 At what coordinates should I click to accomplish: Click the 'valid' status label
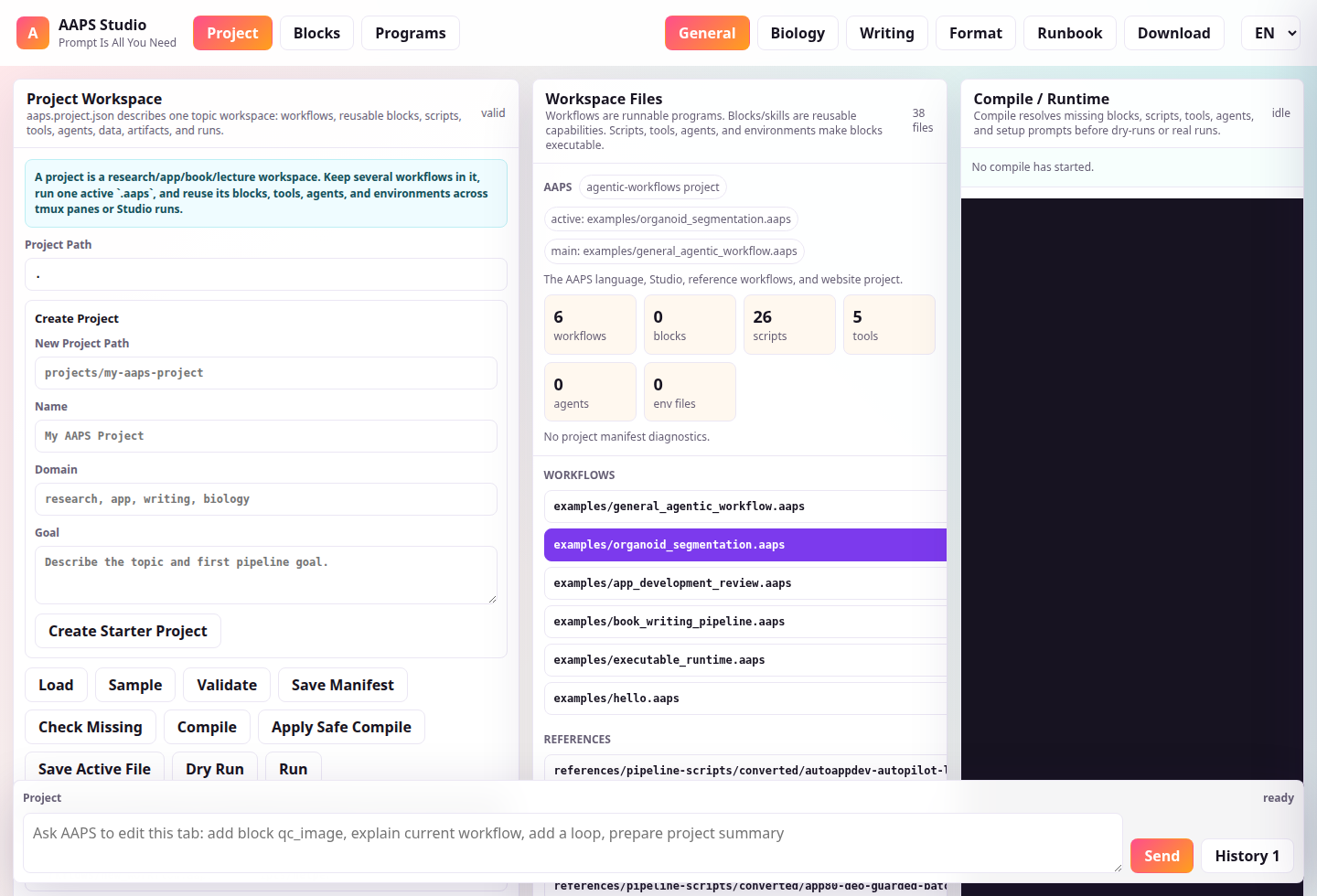pyautogui.click(x=493, y=113)
